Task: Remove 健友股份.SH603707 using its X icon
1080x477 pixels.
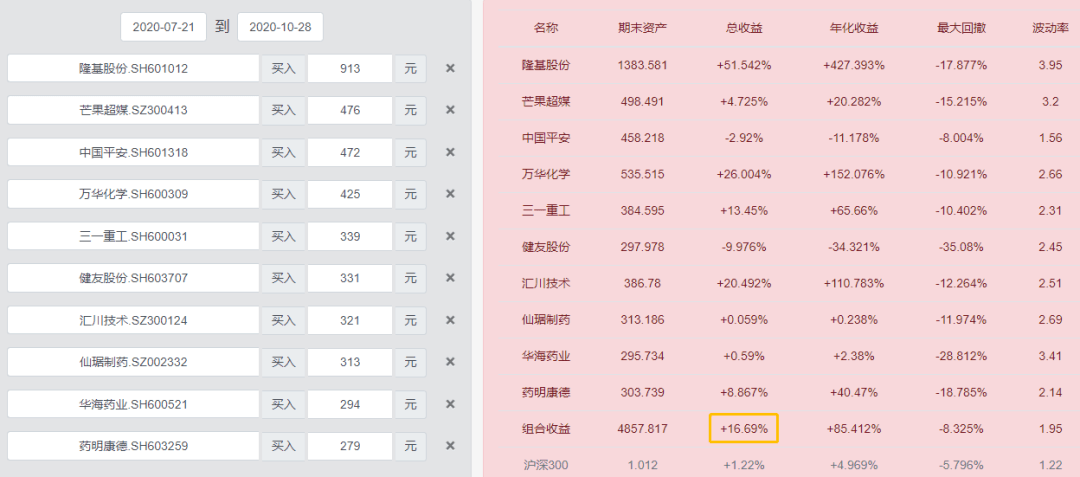Action: [450, 278]
